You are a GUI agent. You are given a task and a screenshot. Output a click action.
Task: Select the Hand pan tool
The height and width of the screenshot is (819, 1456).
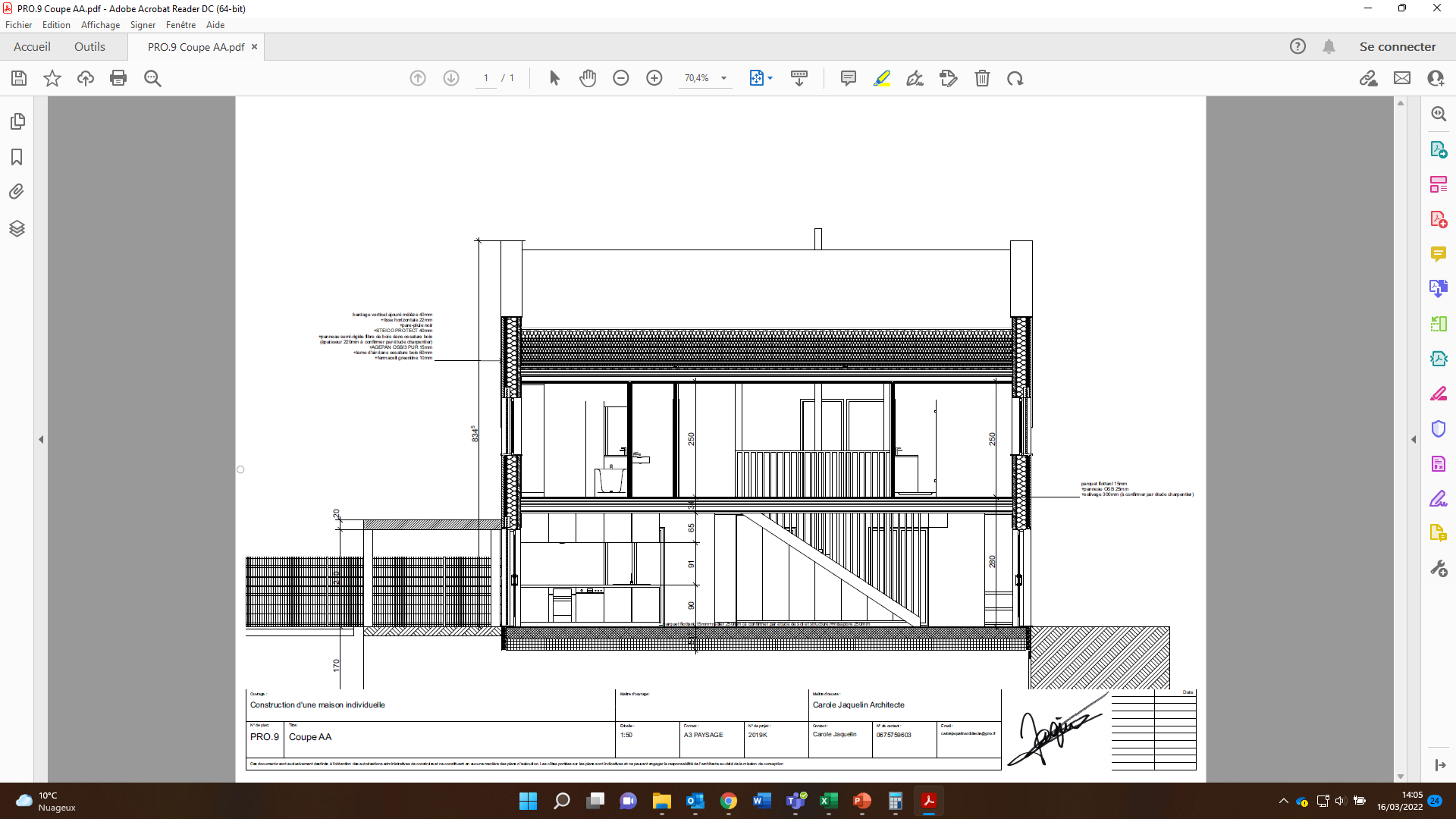pyautogui.click(x=588, y=78)
